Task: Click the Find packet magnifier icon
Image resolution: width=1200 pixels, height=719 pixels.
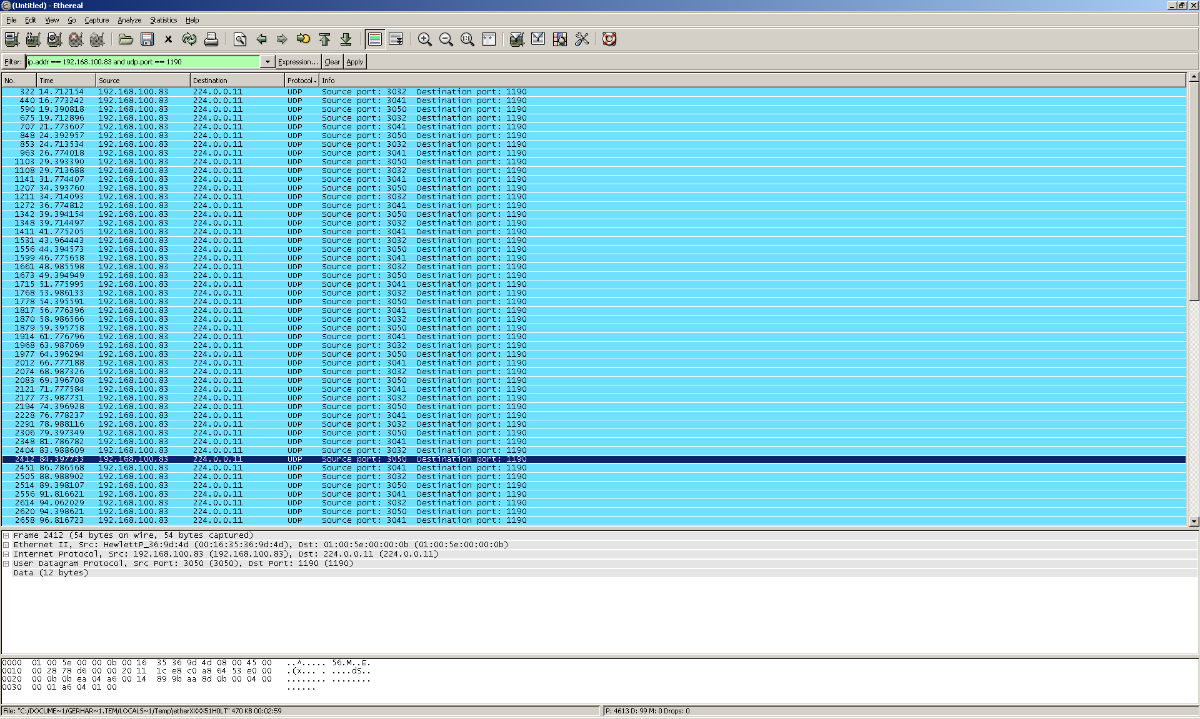Action: coord(240,40)
